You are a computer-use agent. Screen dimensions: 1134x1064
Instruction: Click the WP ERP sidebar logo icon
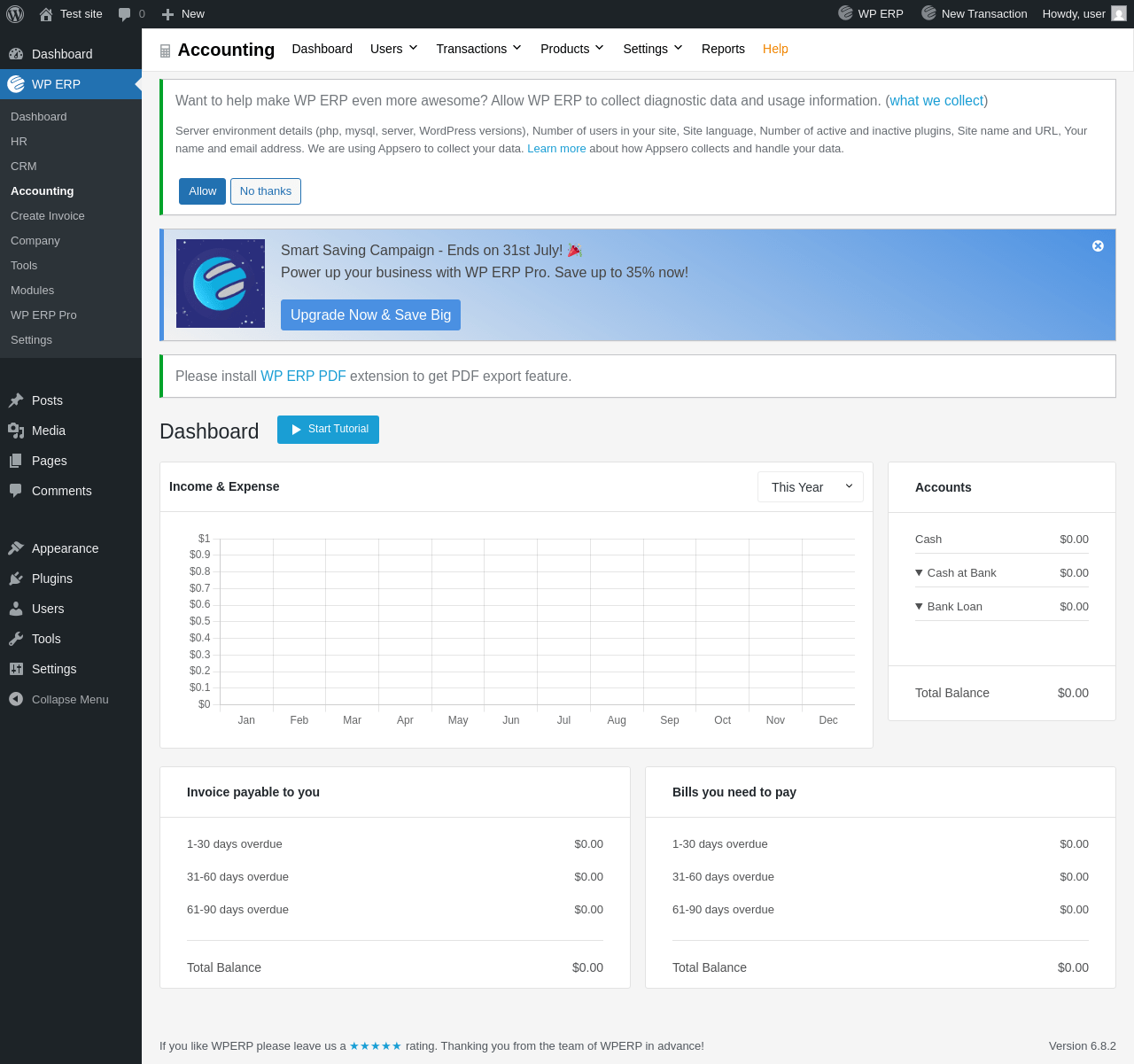(16, 84)
